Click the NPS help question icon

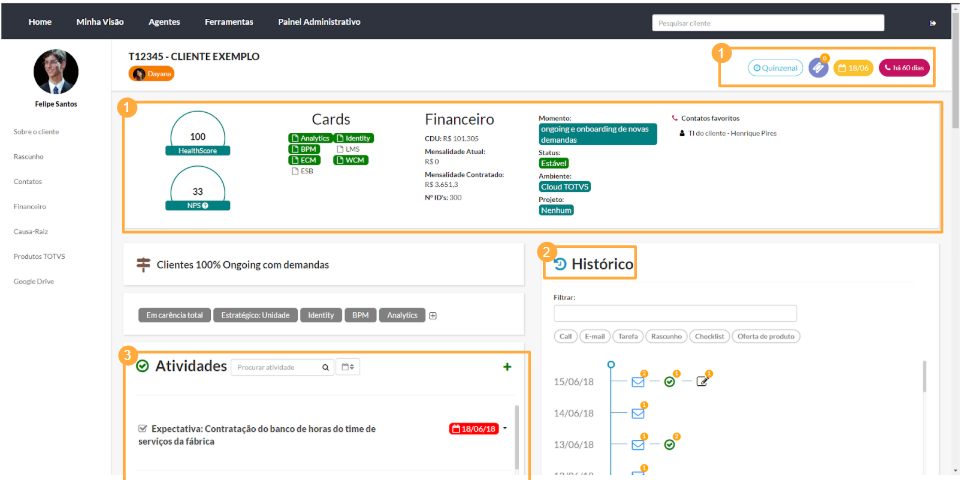click(x=205, y=205)
